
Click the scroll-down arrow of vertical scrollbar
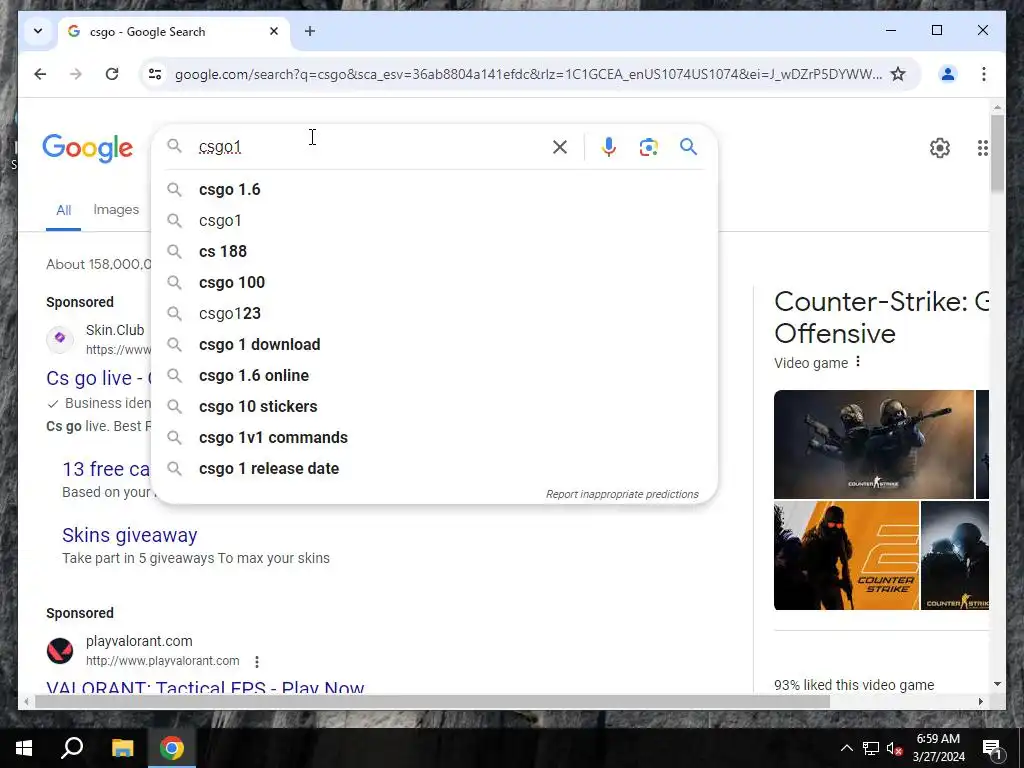(997, 684)
